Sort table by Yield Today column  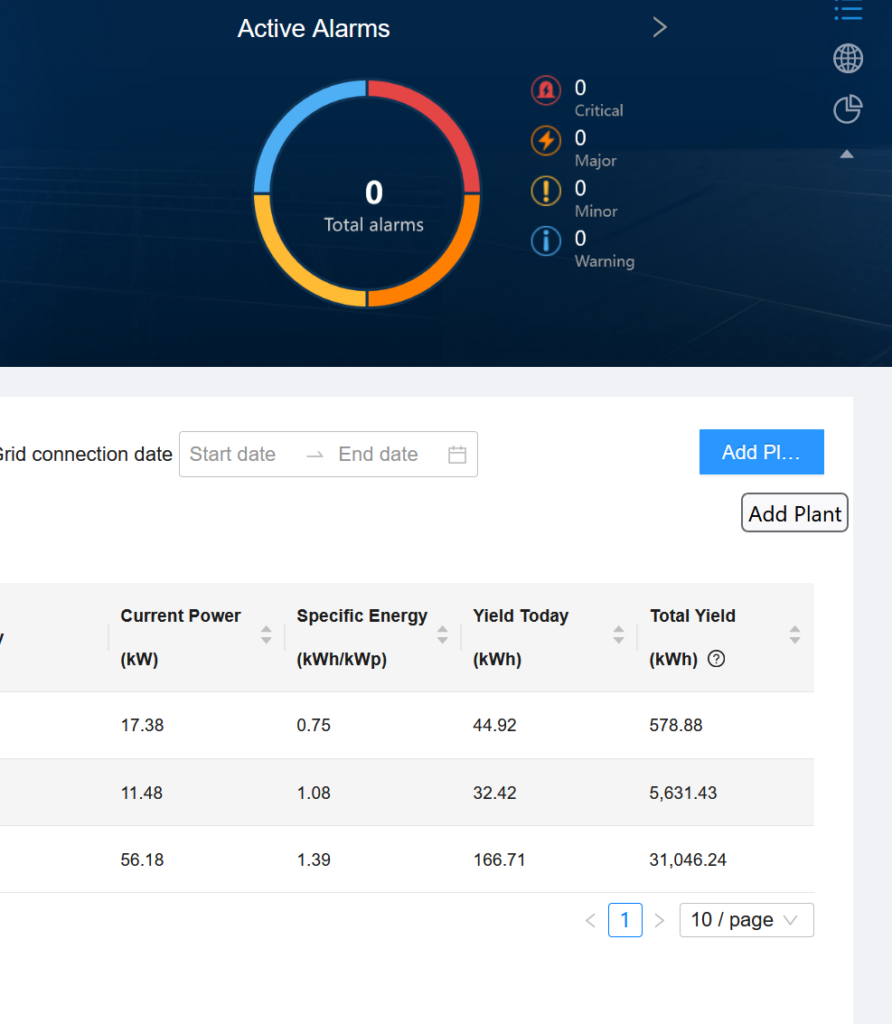(x=619, y=635)
